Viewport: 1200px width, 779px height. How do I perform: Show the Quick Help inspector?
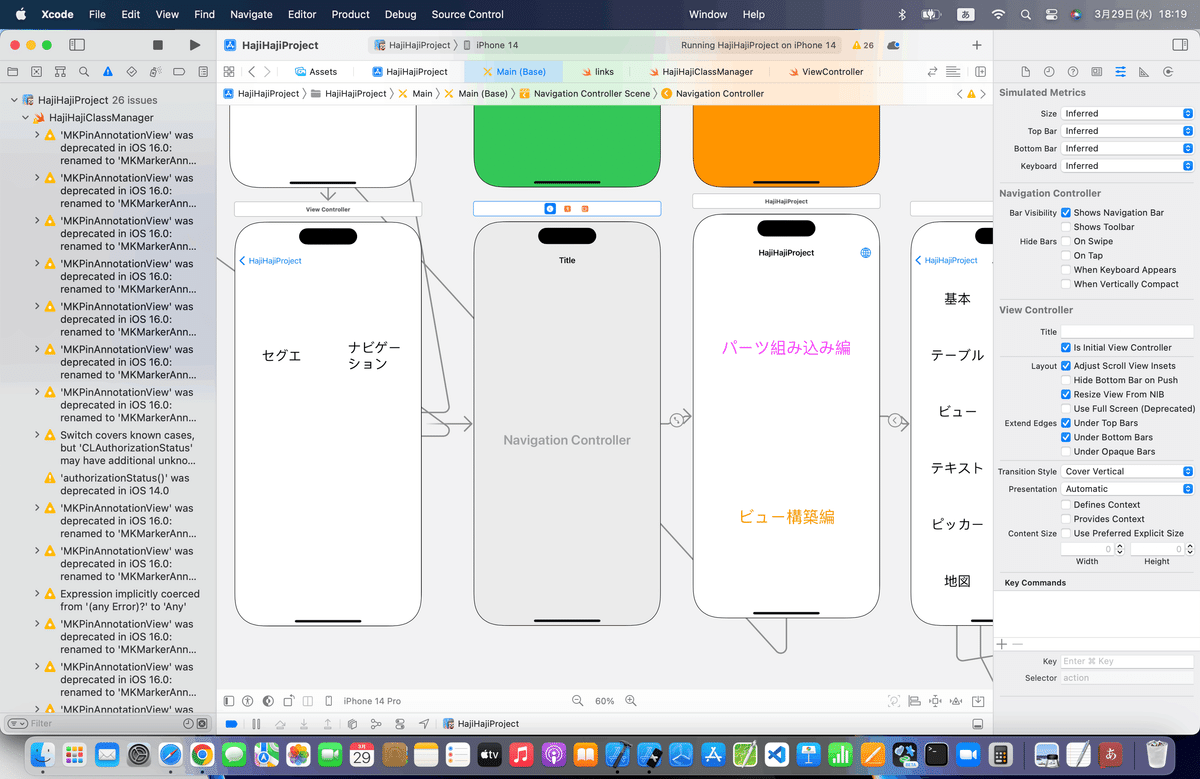[1073, 72]
